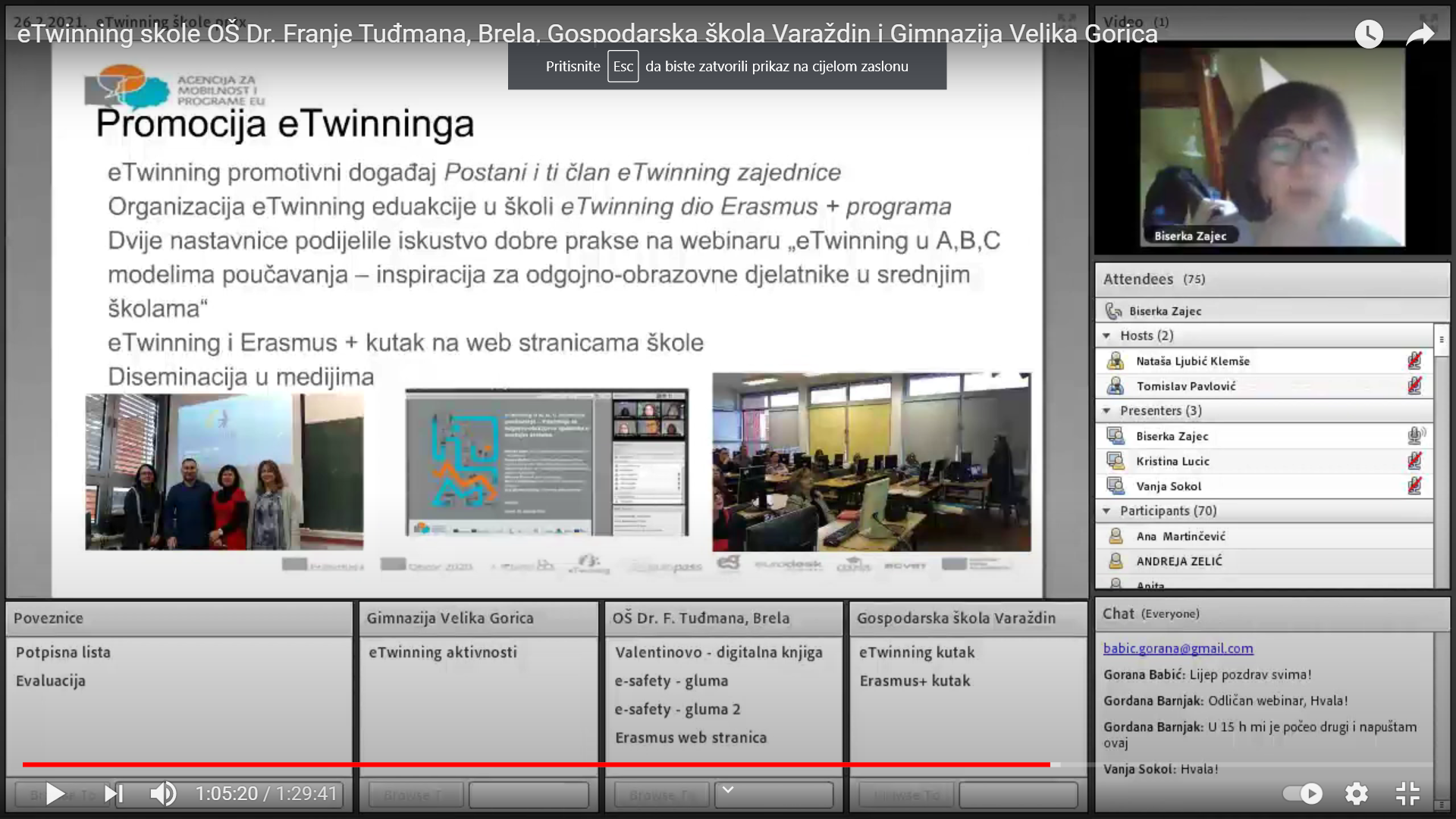Open the Potpisna lista link
The height and width of the screenshot is (819, 1456).
click(63, 652)
